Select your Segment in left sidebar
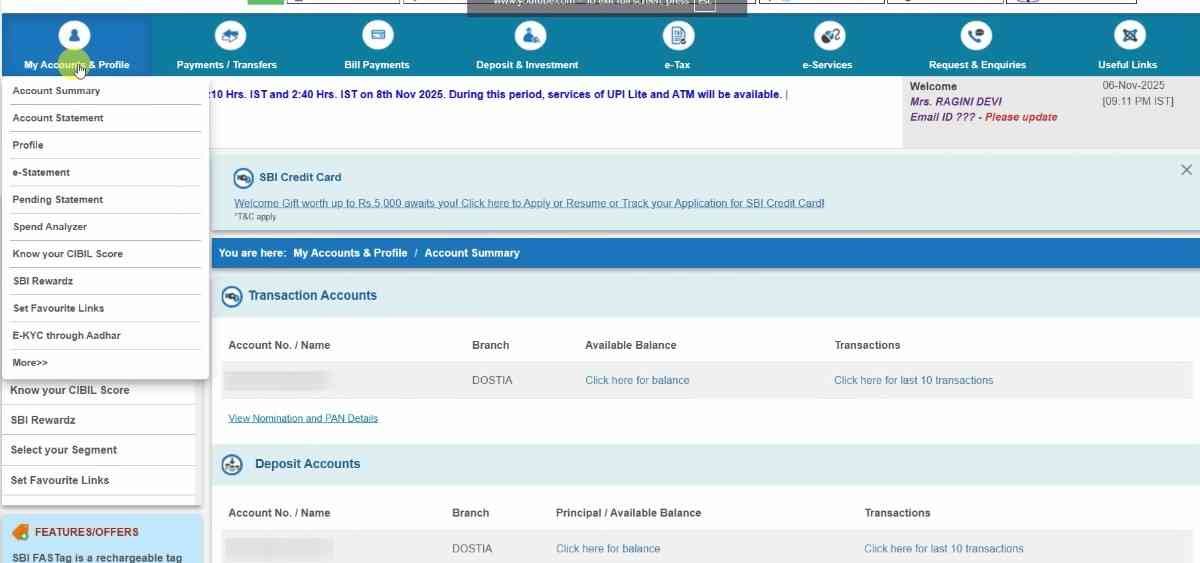1200x563 pixels. click(x=64, y=450)
